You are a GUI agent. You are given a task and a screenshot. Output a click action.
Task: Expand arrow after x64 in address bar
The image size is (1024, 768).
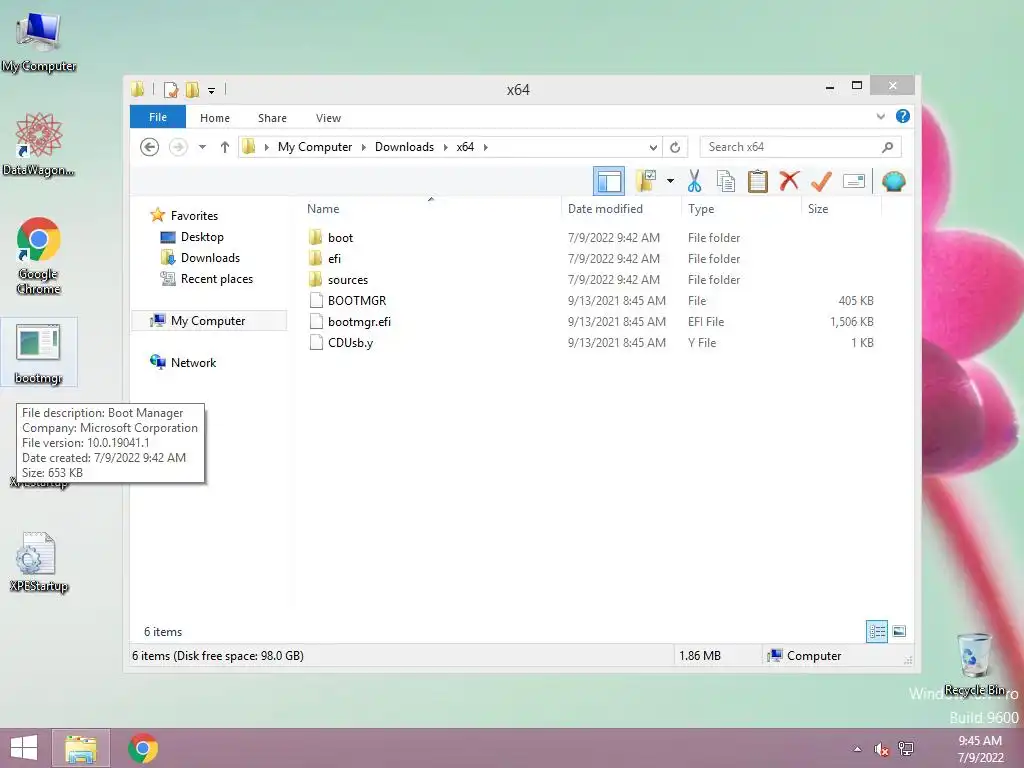[x=485, y=147]
